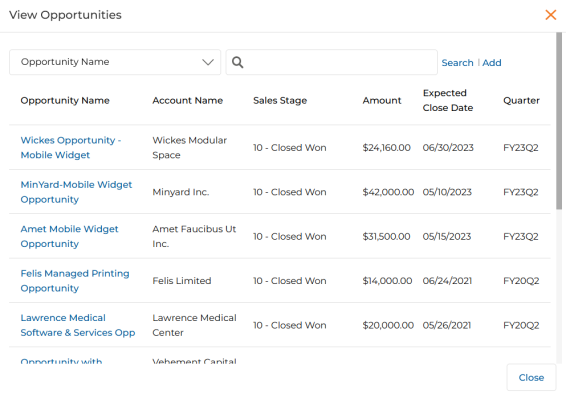This screenshot has height=395, width=566.
Task: Click Closed Won stage in Minyard row
Action: (x=289, y=192)
